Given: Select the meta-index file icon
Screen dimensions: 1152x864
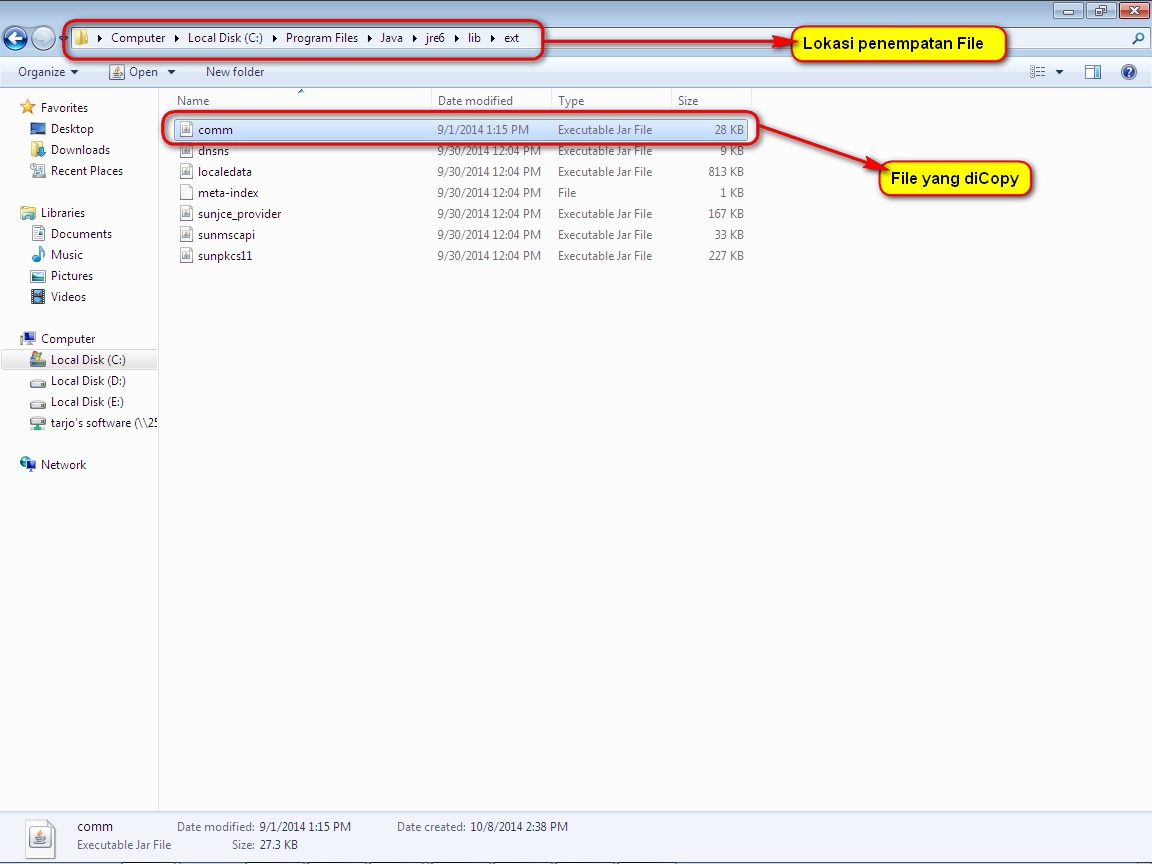Looking at the screenshot, I should click(187, 193).
